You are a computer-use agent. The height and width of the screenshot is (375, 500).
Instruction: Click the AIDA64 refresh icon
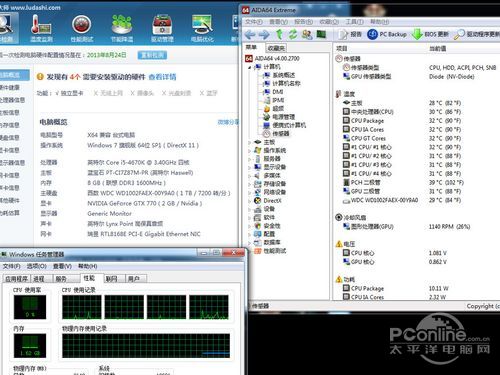point(293,34)
